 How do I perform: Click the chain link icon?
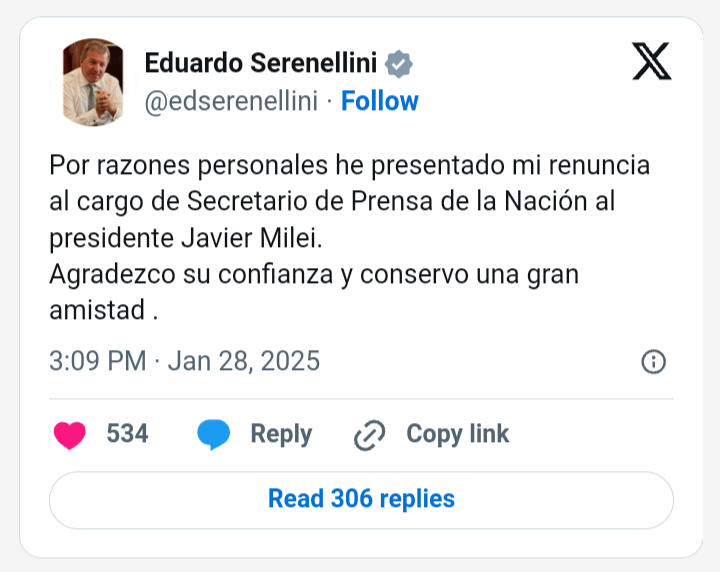click(x=370, y=435)
